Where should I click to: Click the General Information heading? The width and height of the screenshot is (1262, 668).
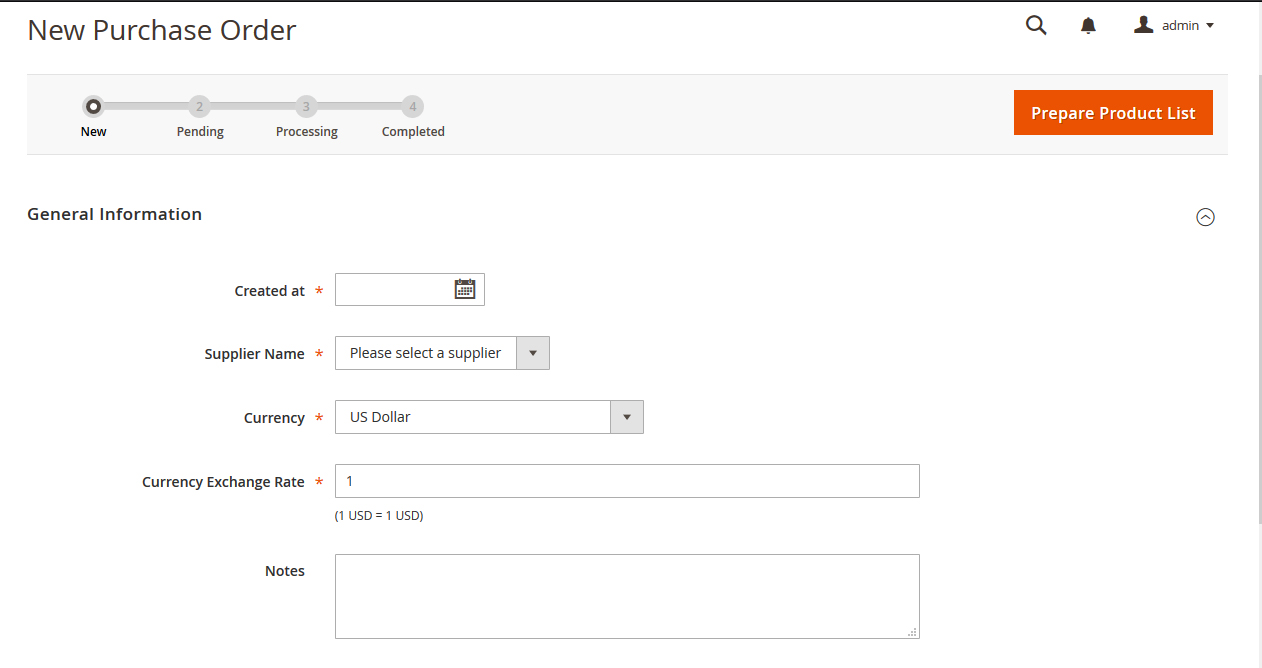[114, 214]
